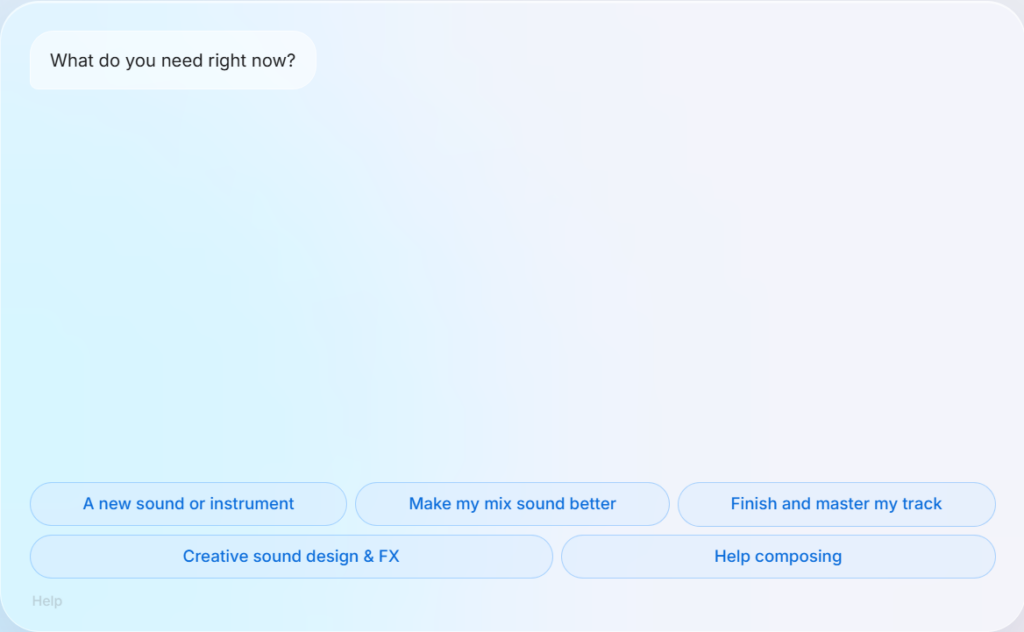
Task: Ask to make the mix sound better
Action: point(512,504)
